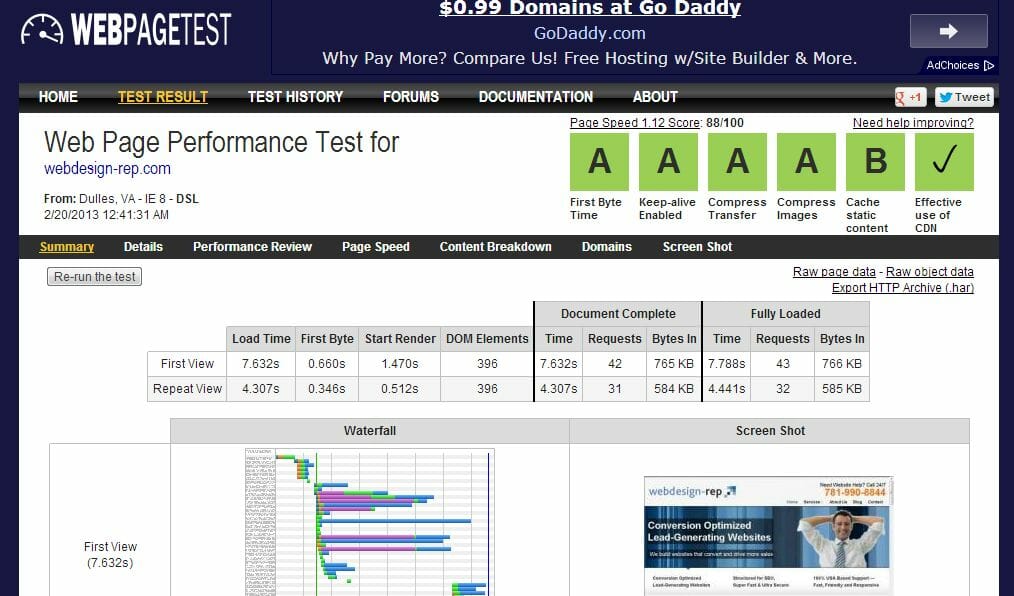This screenshot has width=1014, height=596.
Task: Open the Page Speed 1.12 Score link
Action: 635,123
